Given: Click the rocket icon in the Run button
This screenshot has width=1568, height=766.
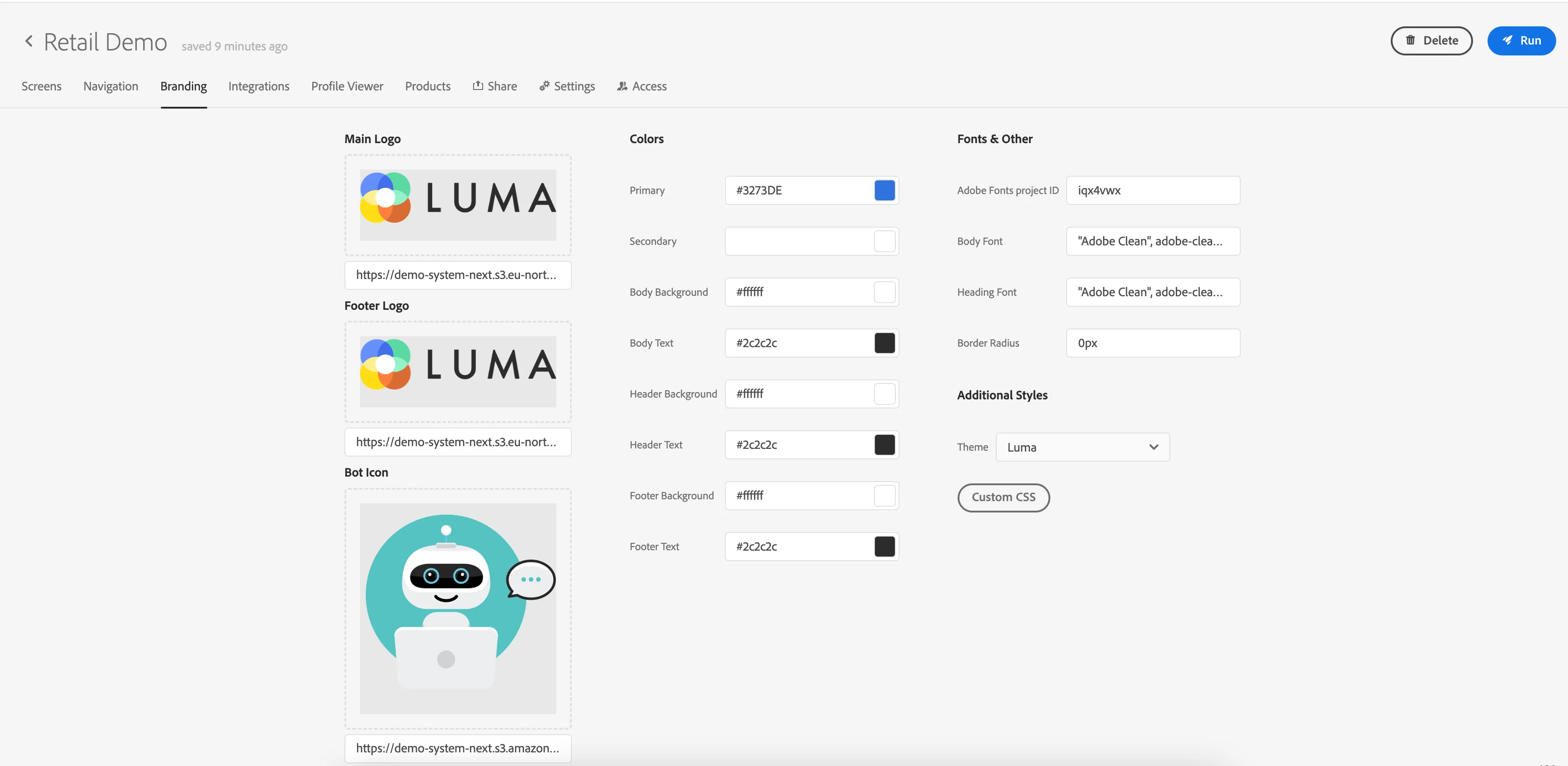Looking at the screenshot, I should [x=1508, y=40].
